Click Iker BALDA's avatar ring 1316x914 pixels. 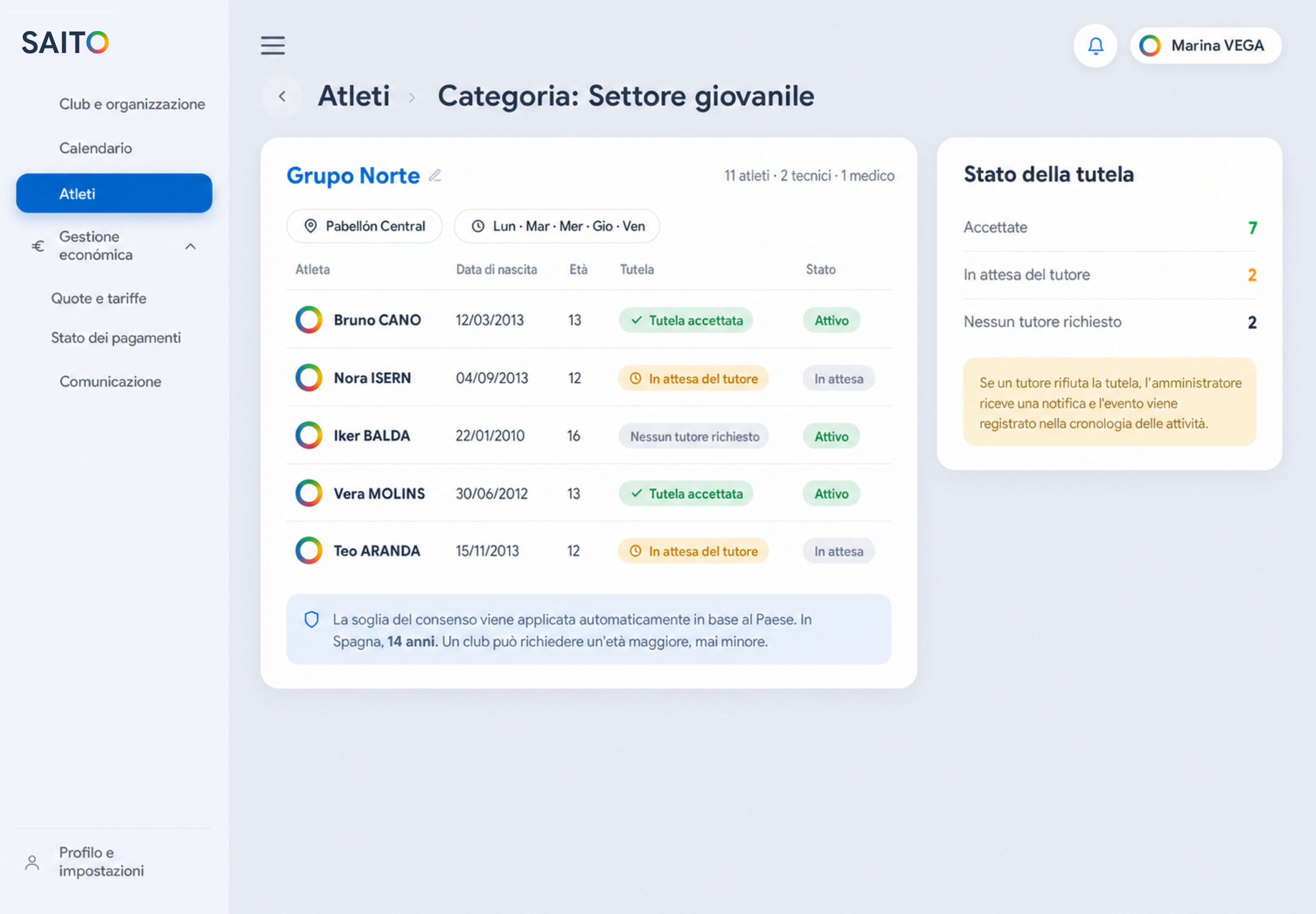(309, 436)
